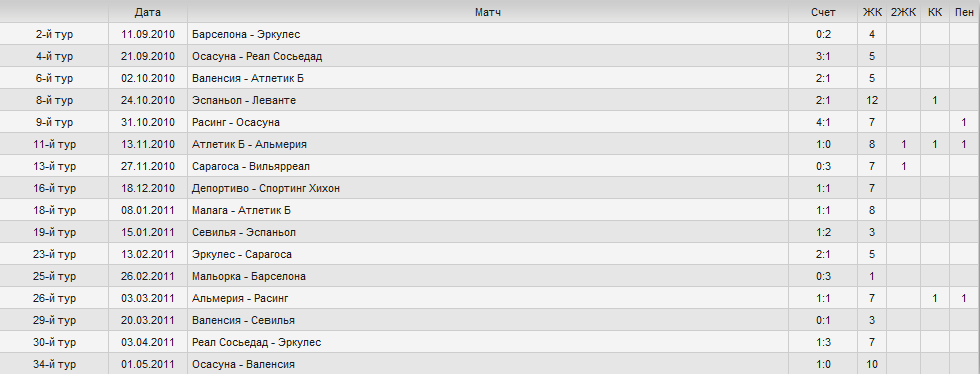Click the 2ЖК column header

click(903, 13)
